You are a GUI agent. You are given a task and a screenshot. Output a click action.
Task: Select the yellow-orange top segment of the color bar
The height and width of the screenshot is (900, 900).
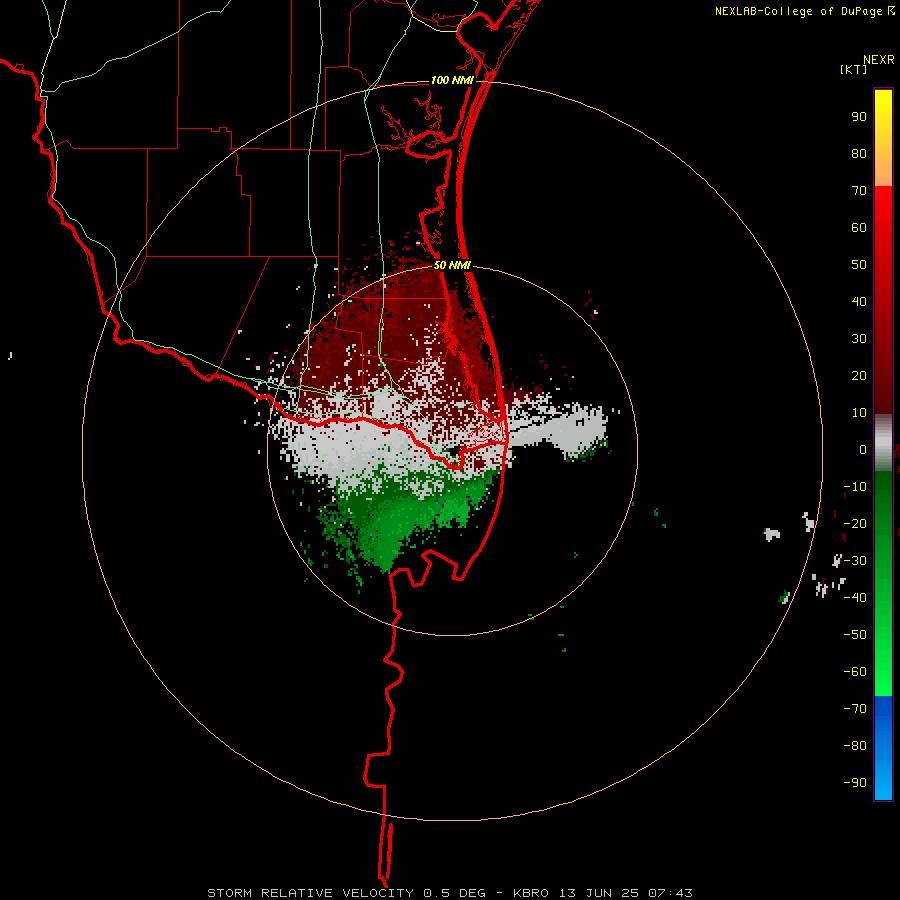(883, 138)
